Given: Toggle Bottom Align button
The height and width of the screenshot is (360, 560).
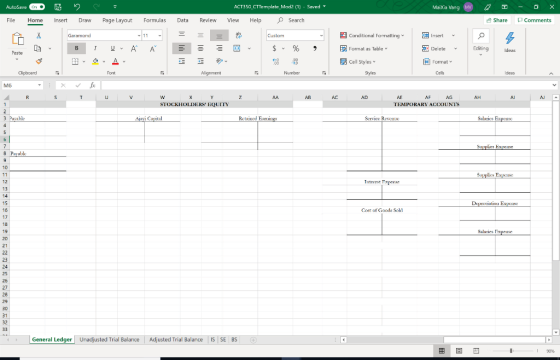Looking at the screenshot, I should point(219,35).
